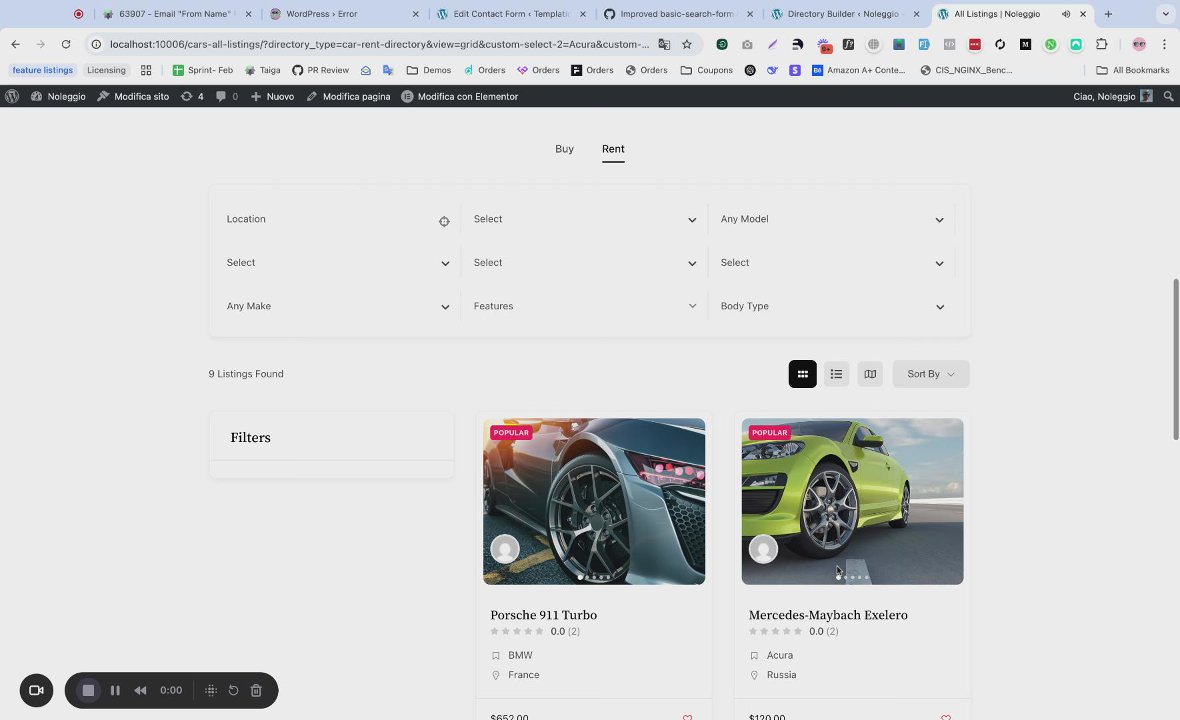This screenshot has height=720, width=1180.
Task: Use current location crosshair icon
Action: 444,221
